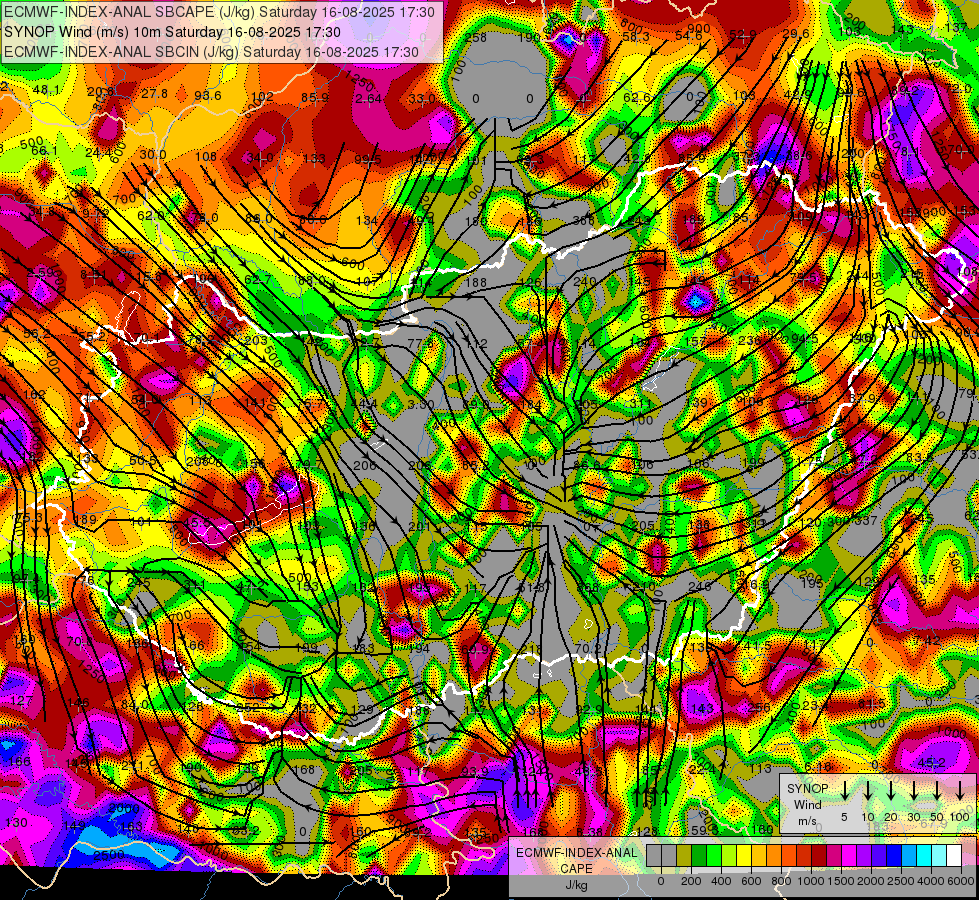Pick the white swatch in CAPE color scale
Screen dimensions: 979x900
pos(955,855)
